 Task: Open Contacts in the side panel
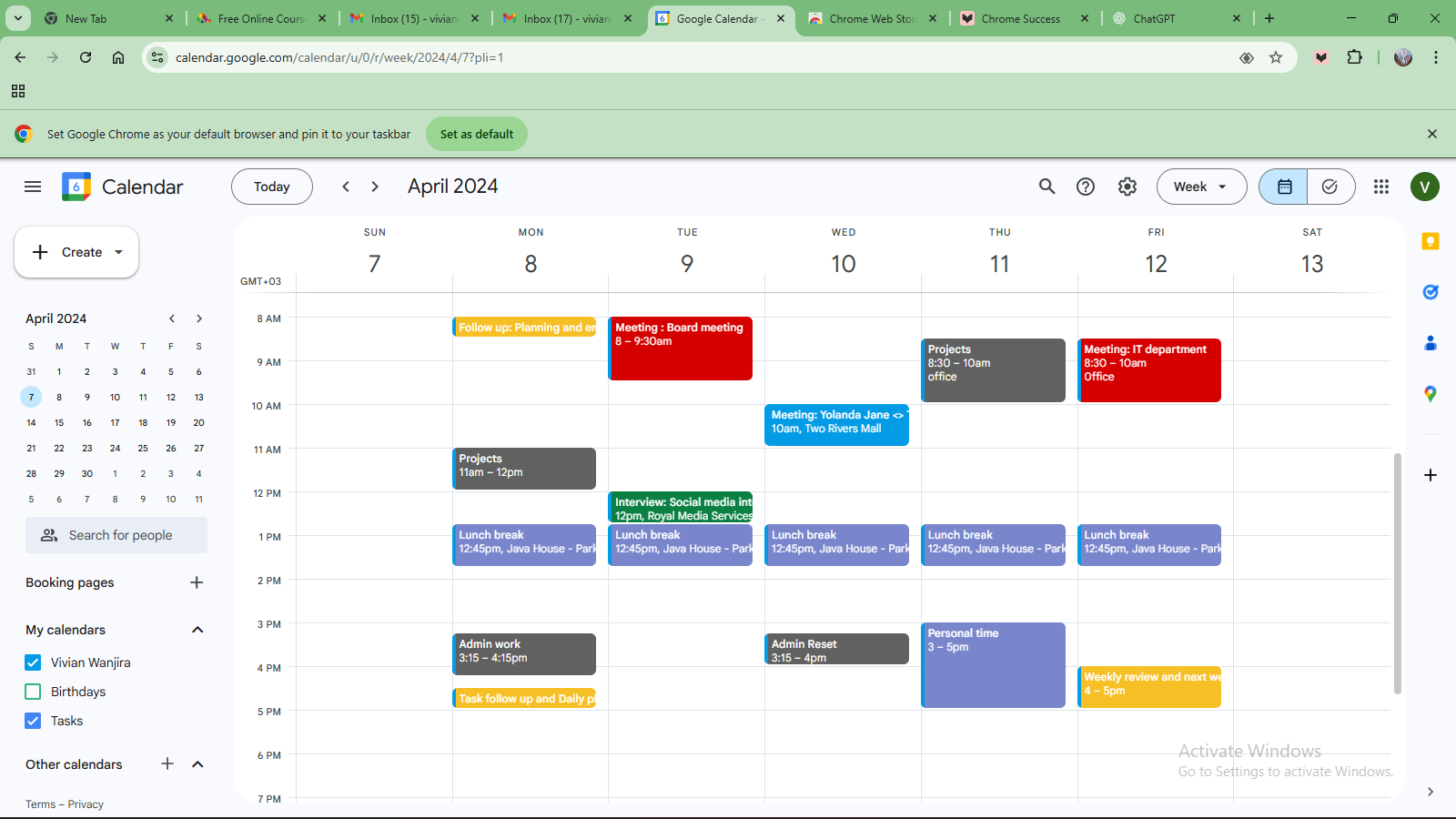click(x=1430, y=343)
